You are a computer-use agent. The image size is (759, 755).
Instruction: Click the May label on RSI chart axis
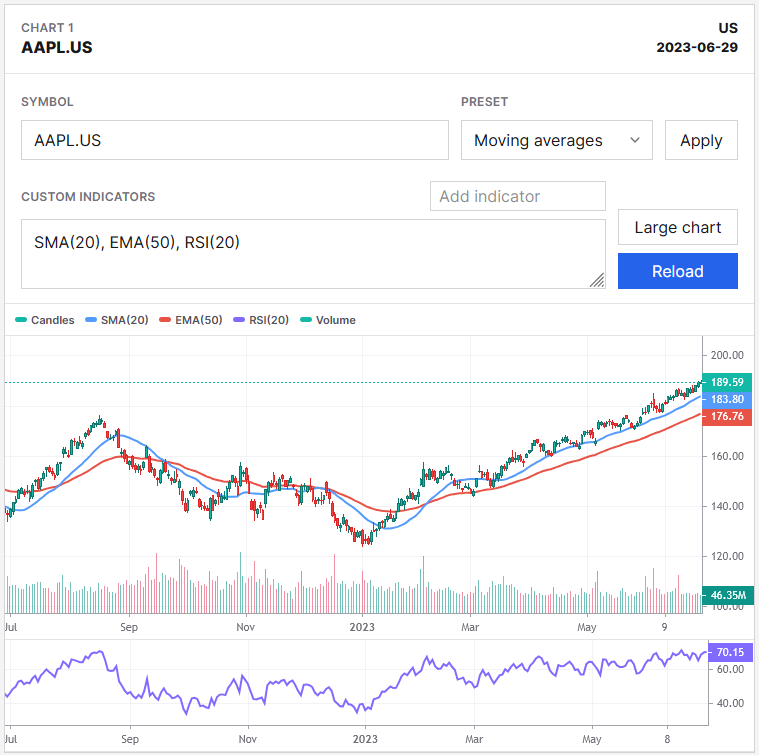point(592,739)
